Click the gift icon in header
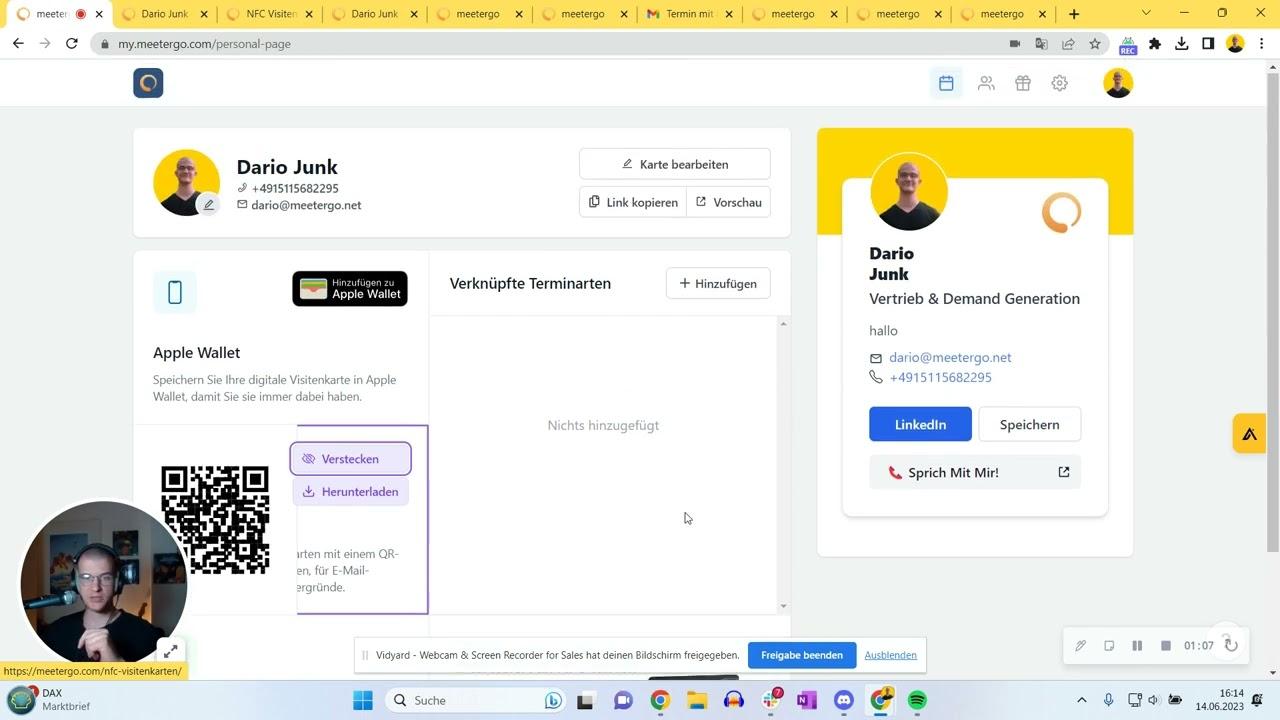The image size is (1280, 720). point(1022,83)
